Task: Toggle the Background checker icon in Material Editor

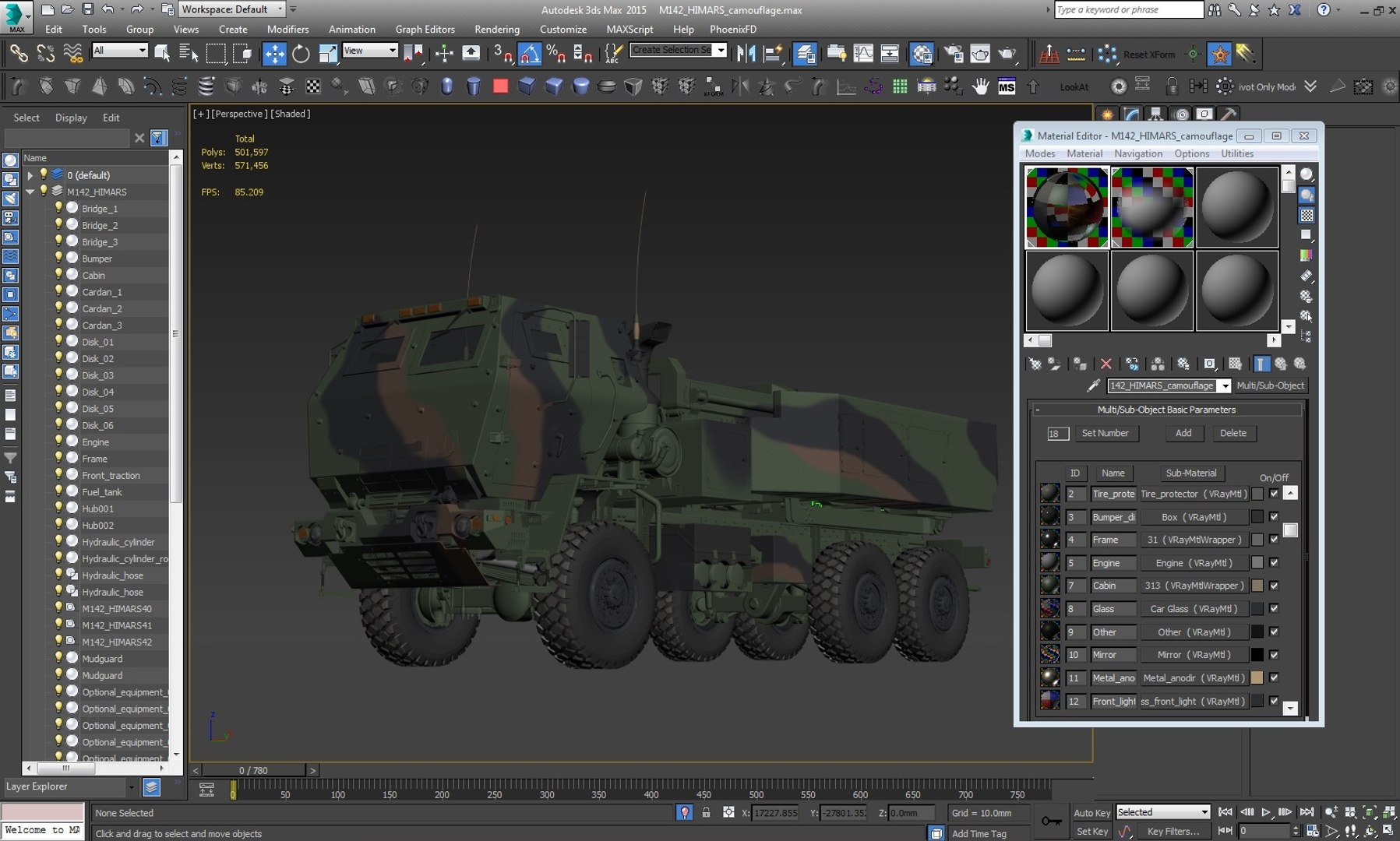Action: click(1307, 215)
